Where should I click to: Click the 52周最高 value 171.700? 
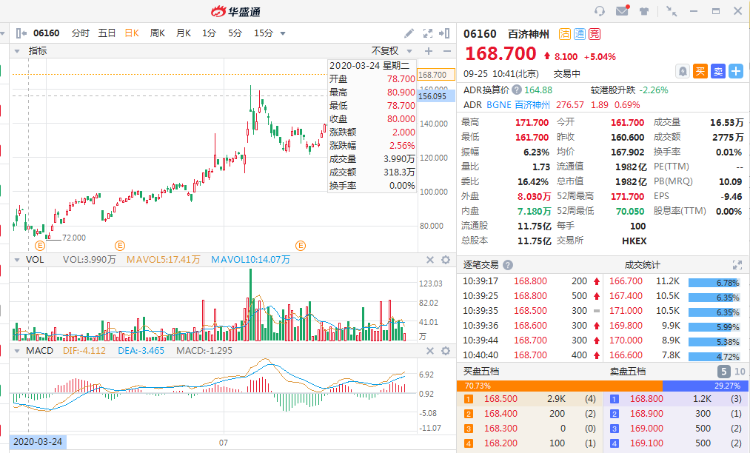click(x=627, y=196)
